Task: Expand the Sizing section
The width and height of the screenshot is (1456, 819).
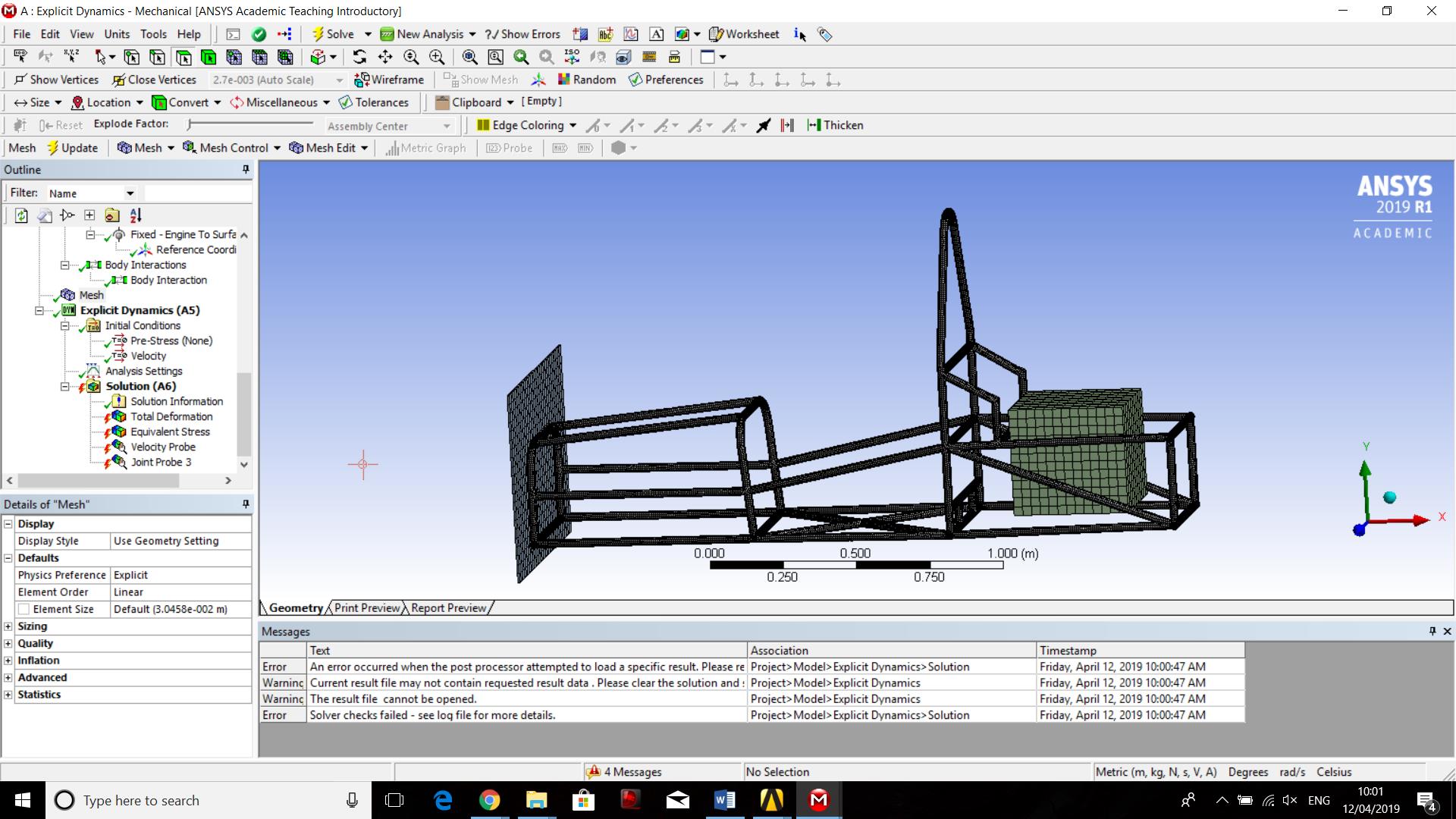Action: [8, 626]
